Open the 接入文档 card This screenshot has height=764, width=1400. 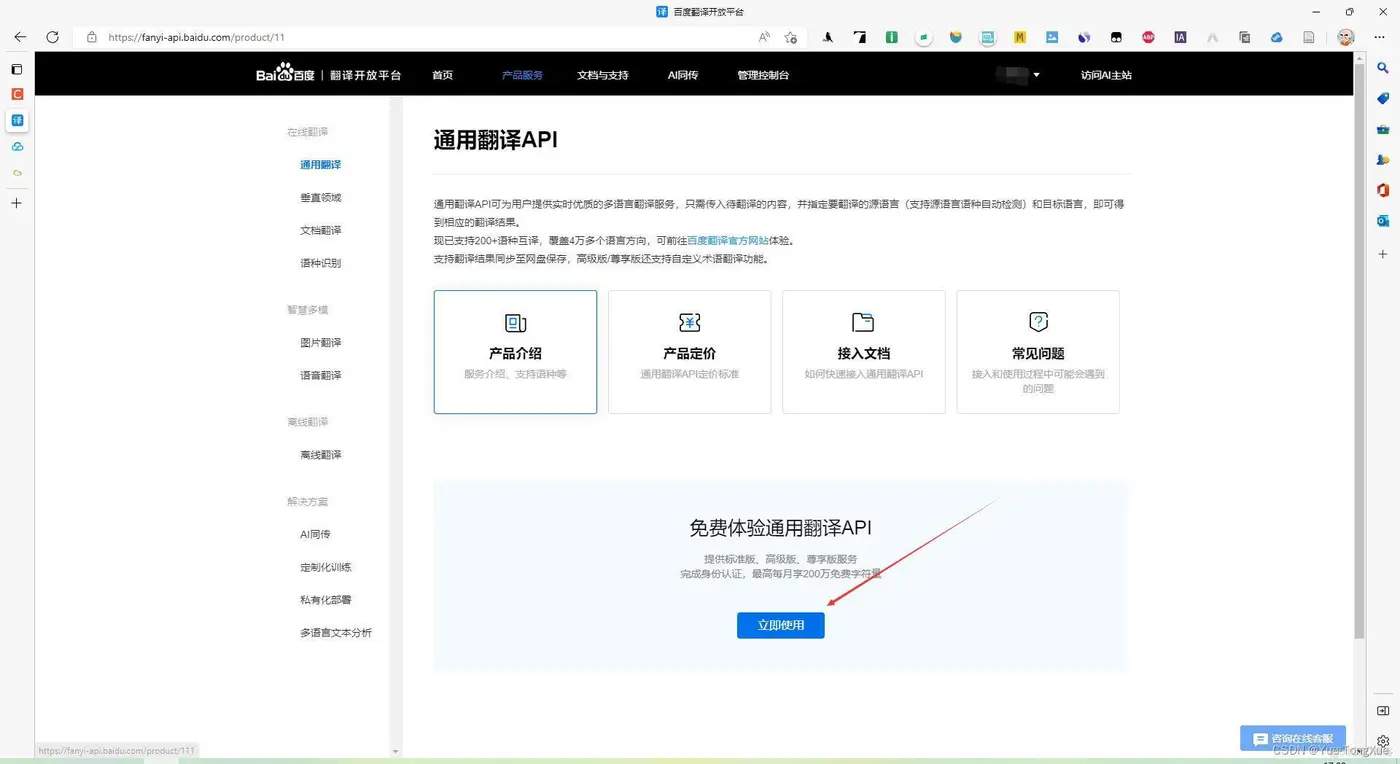point(863,352)
